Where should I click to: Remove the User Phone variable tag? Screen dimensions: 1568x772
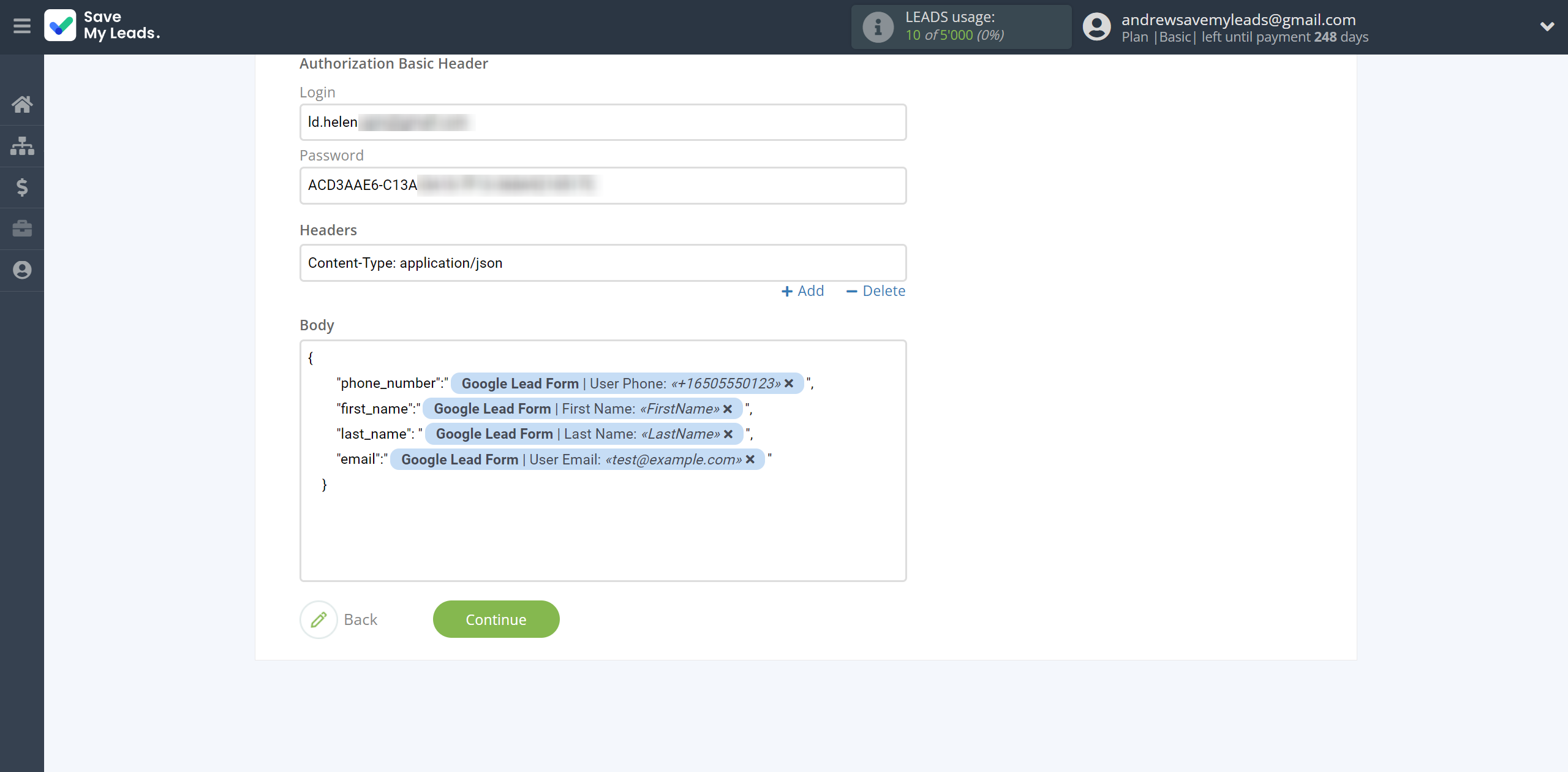789,383
